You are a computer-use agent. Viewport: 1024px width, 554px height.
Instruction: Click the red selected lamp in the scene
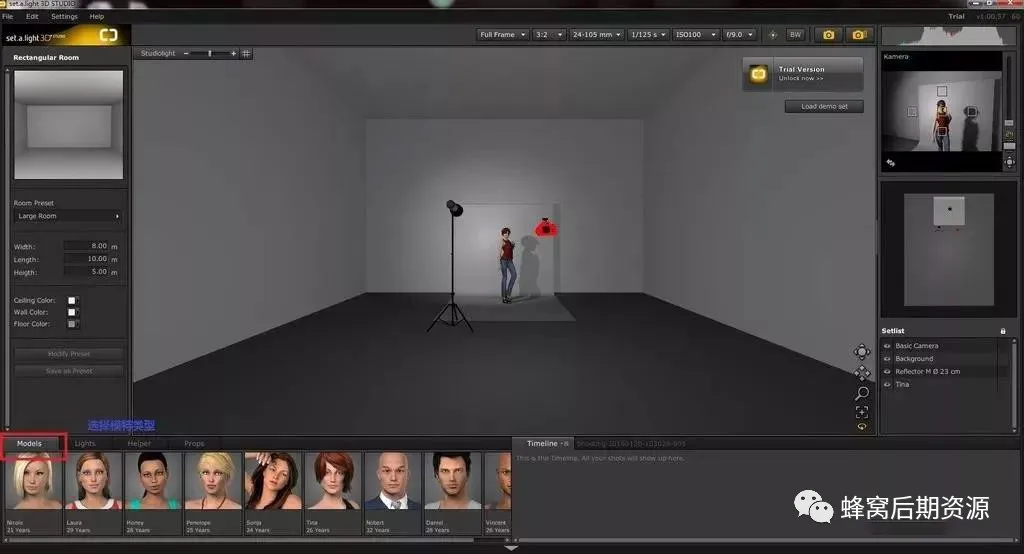point(546,228)
